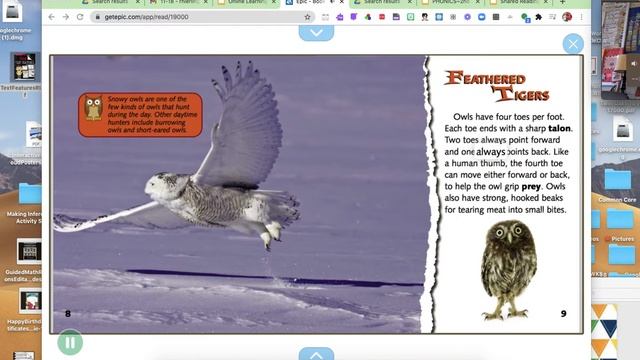The height and width of the screenshot is (360, 640).
Task: Click the bold word 'talon'
Action: [559, 128]
